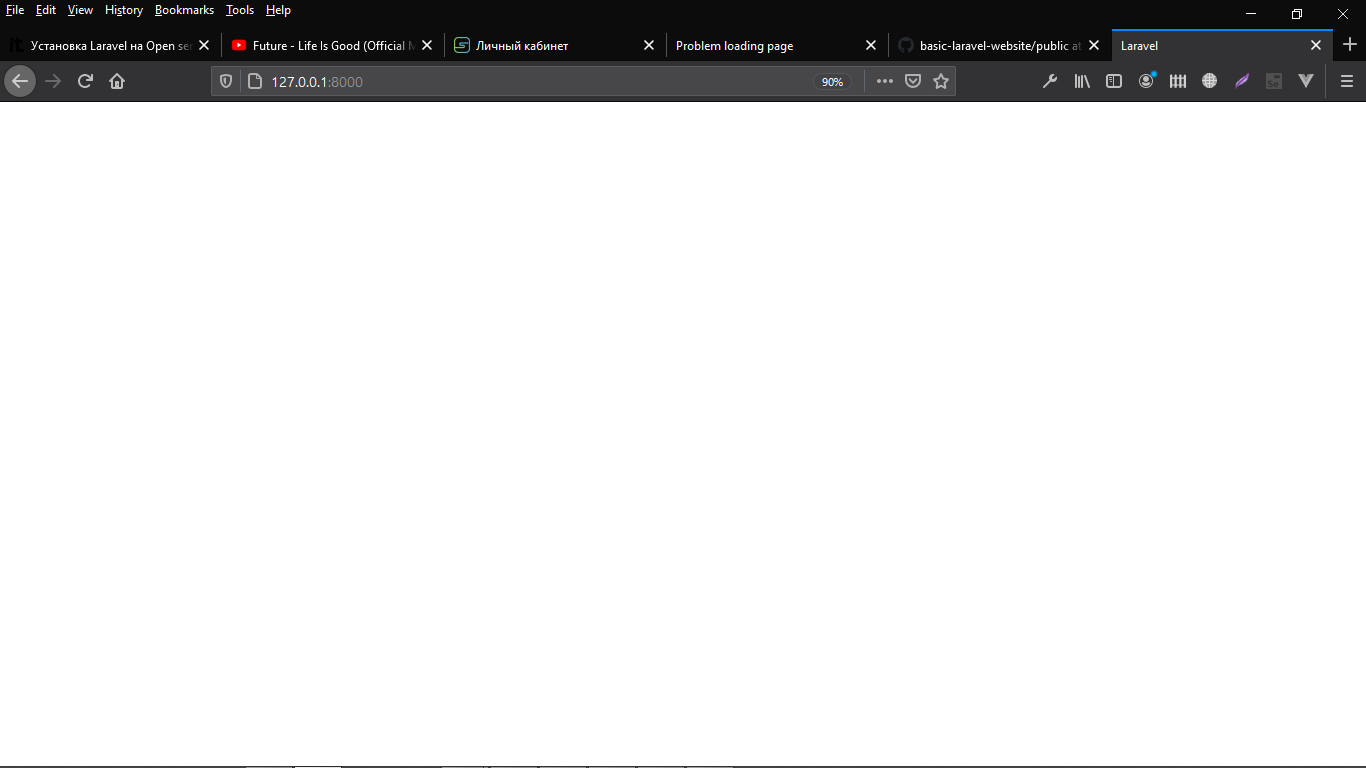The image size is (1366, 768).
Task: Bookmark this page with star
Action: (941, 81)
